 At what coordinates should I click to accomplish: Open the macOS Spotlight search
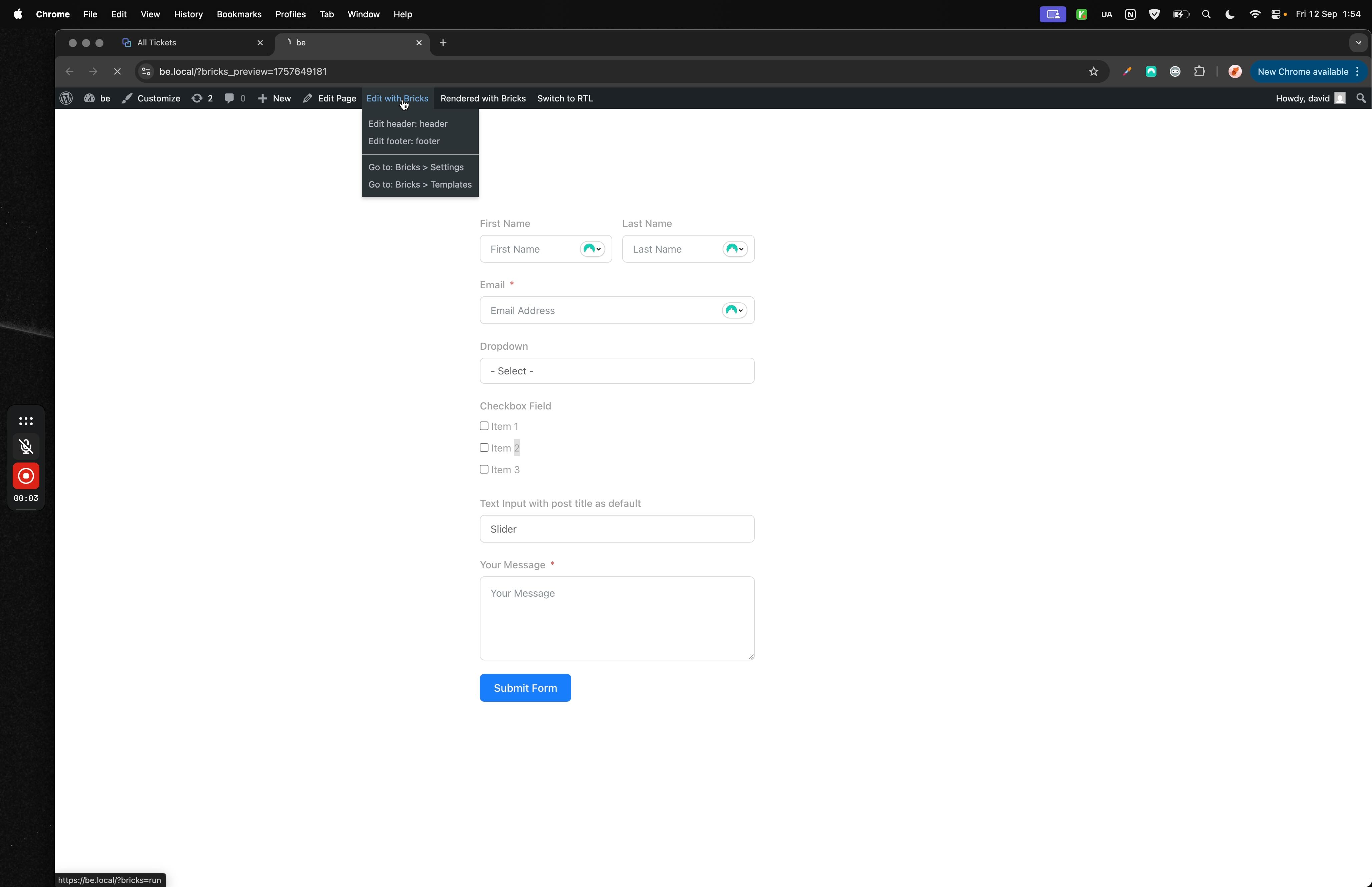tap(1206, 14)
